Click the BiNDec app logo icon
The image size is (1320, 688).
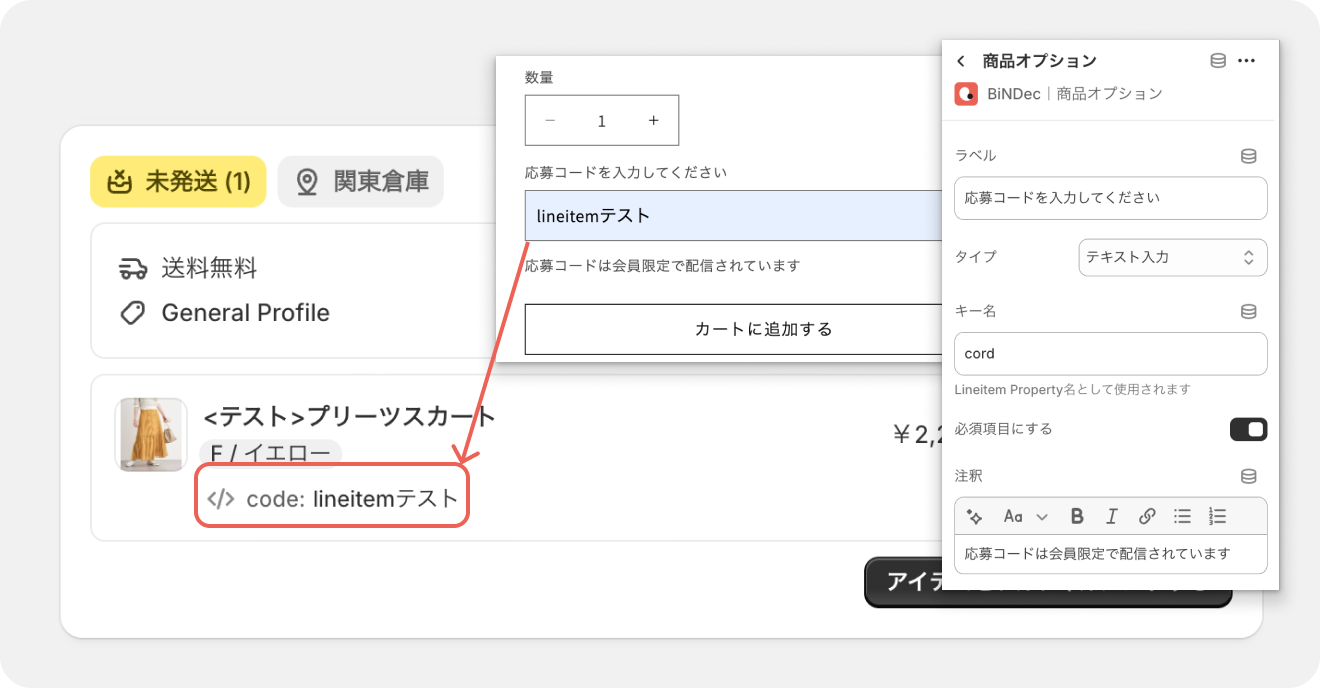pyautogui.click(x=966, y=94)
